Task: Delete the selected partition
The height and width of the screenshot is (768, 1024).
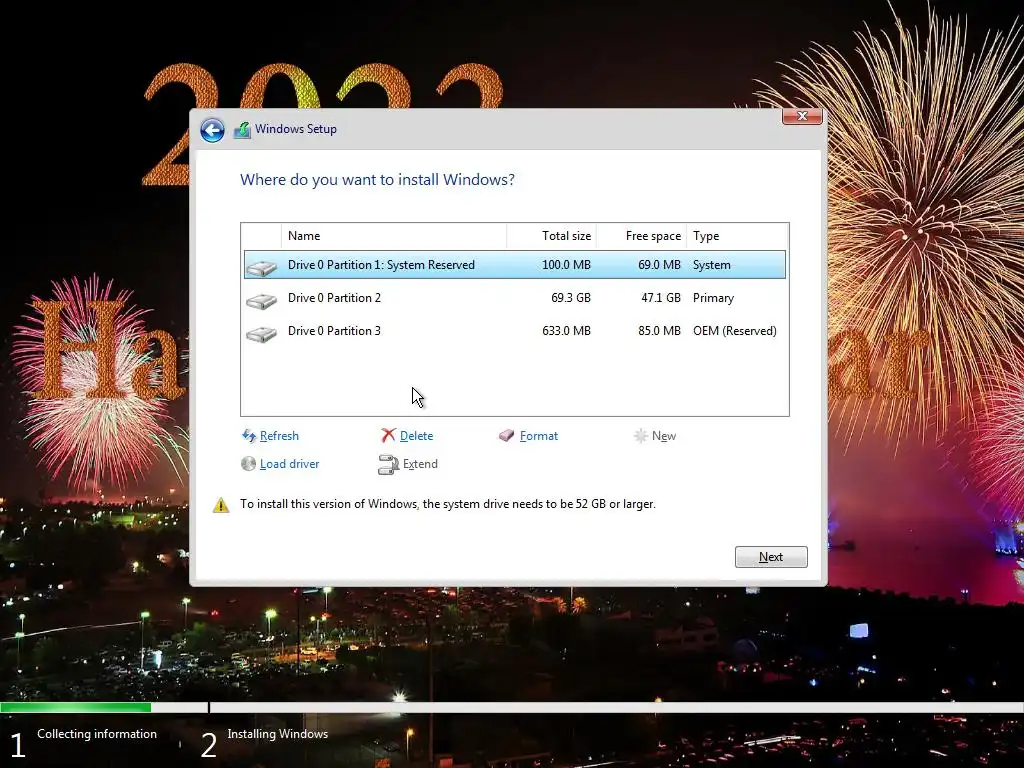Action: pos(416,436)
